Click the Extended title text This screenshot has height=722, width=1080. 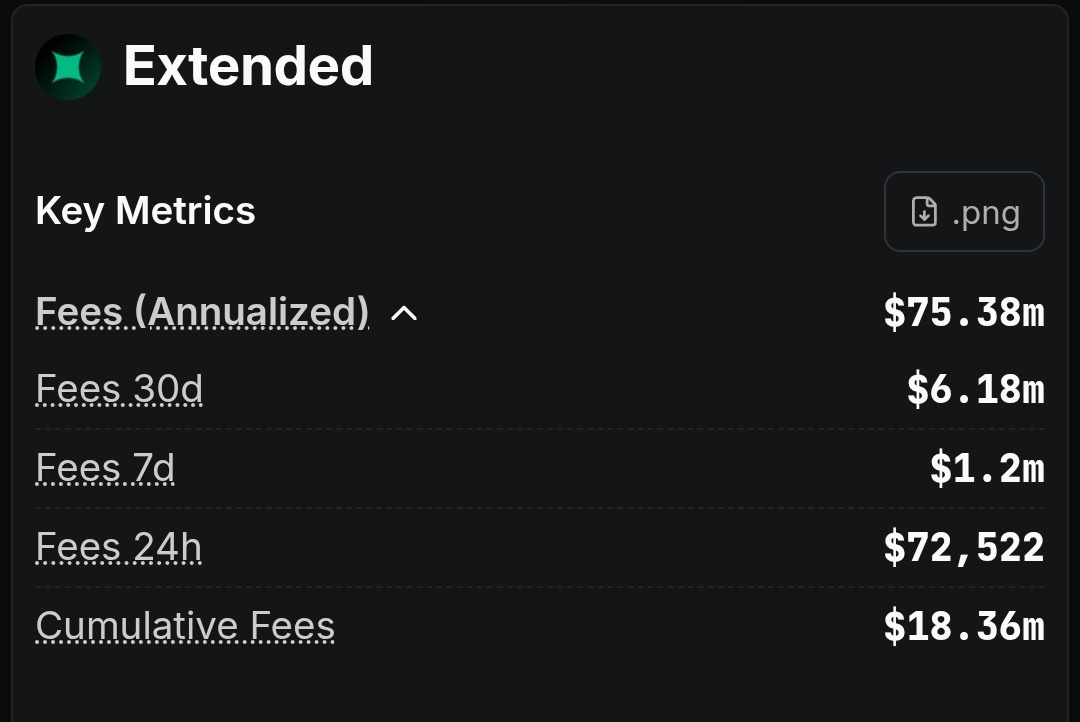(248, 67)
